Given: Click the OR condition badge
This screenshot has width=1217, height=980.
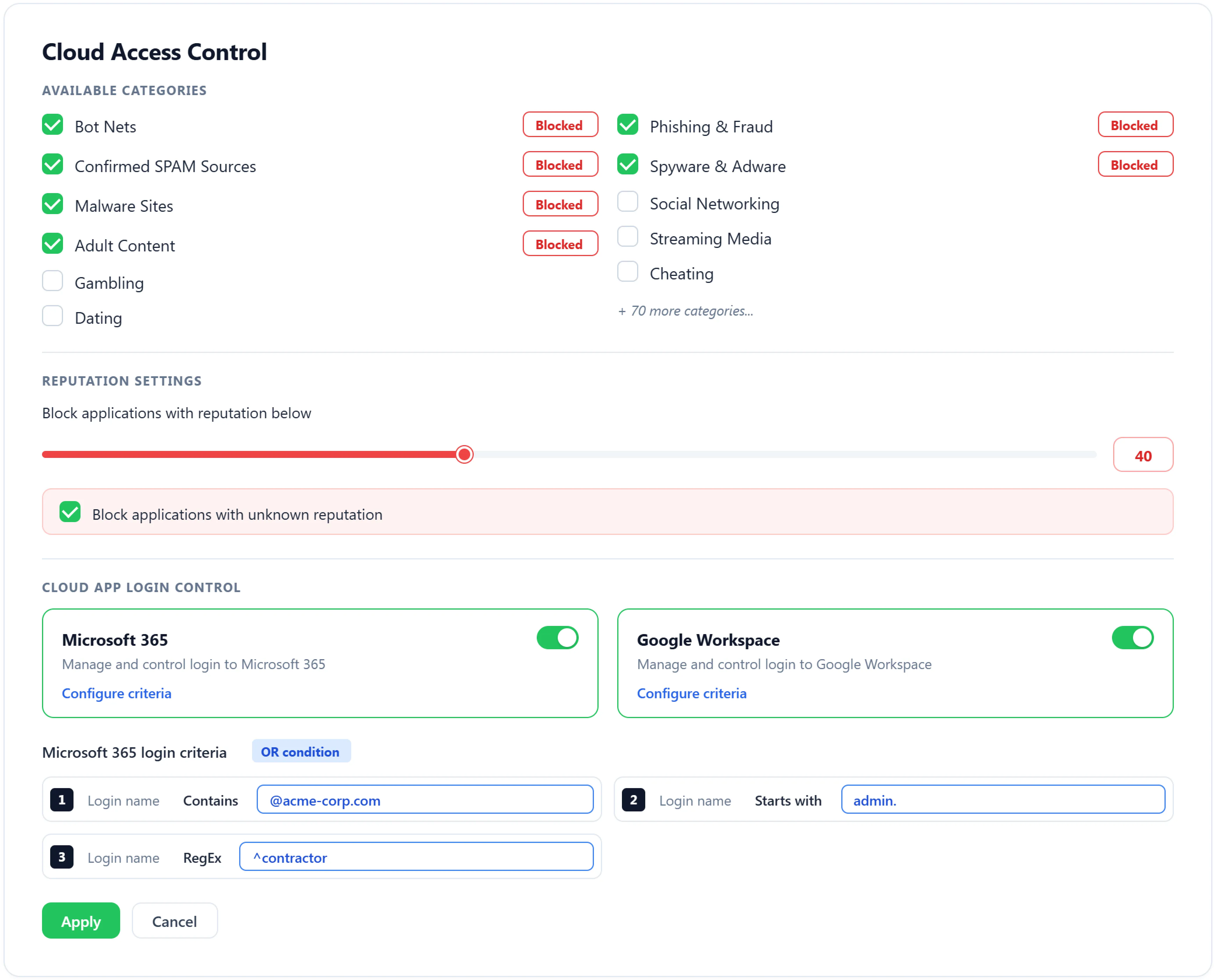Looking at the screenshot, I should point(301,752).
